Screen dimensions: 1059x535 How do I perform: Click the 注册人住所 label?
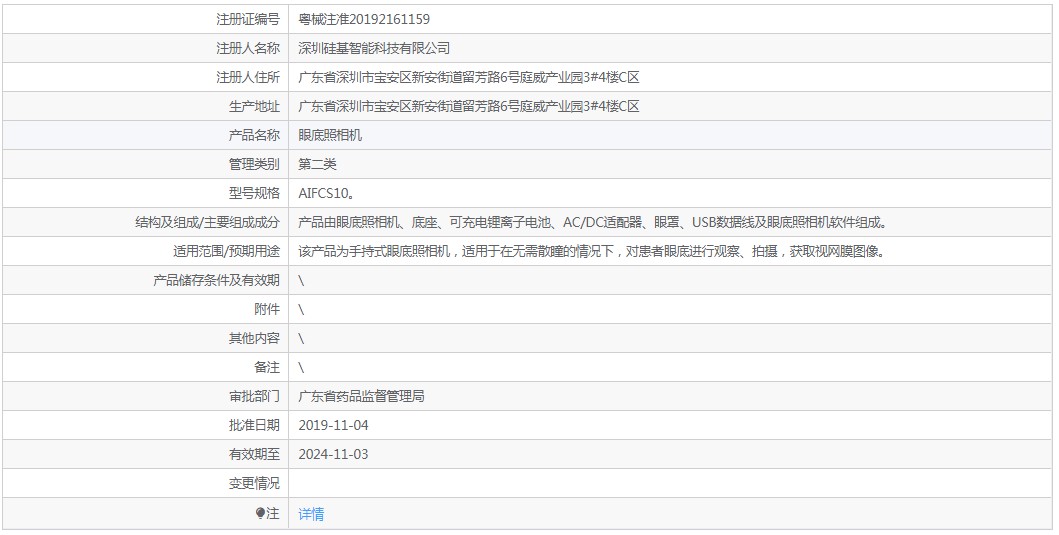(x=248, y=78)
